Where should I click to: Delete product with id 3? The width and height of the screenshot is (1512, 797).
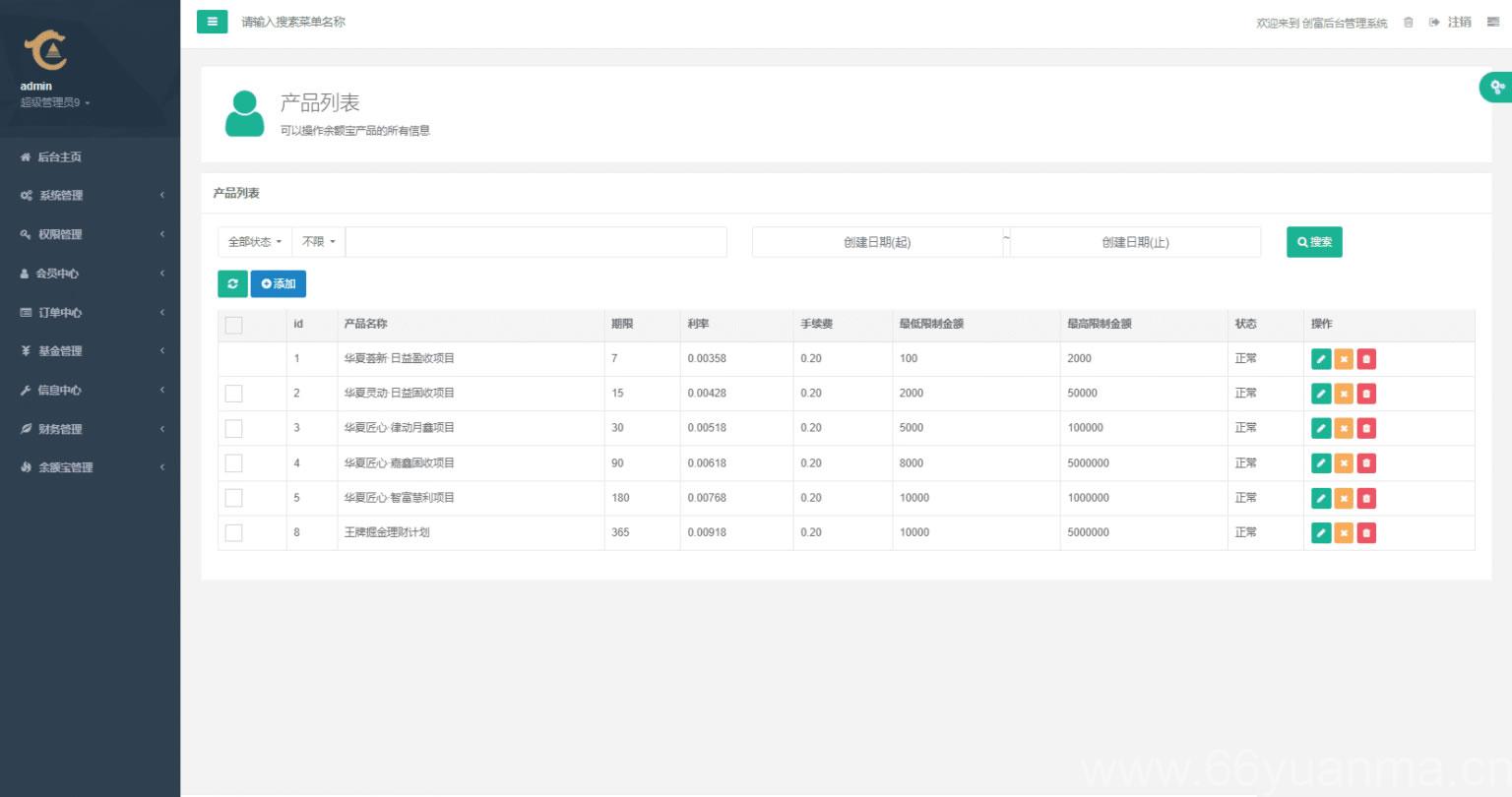point(1366,428)
